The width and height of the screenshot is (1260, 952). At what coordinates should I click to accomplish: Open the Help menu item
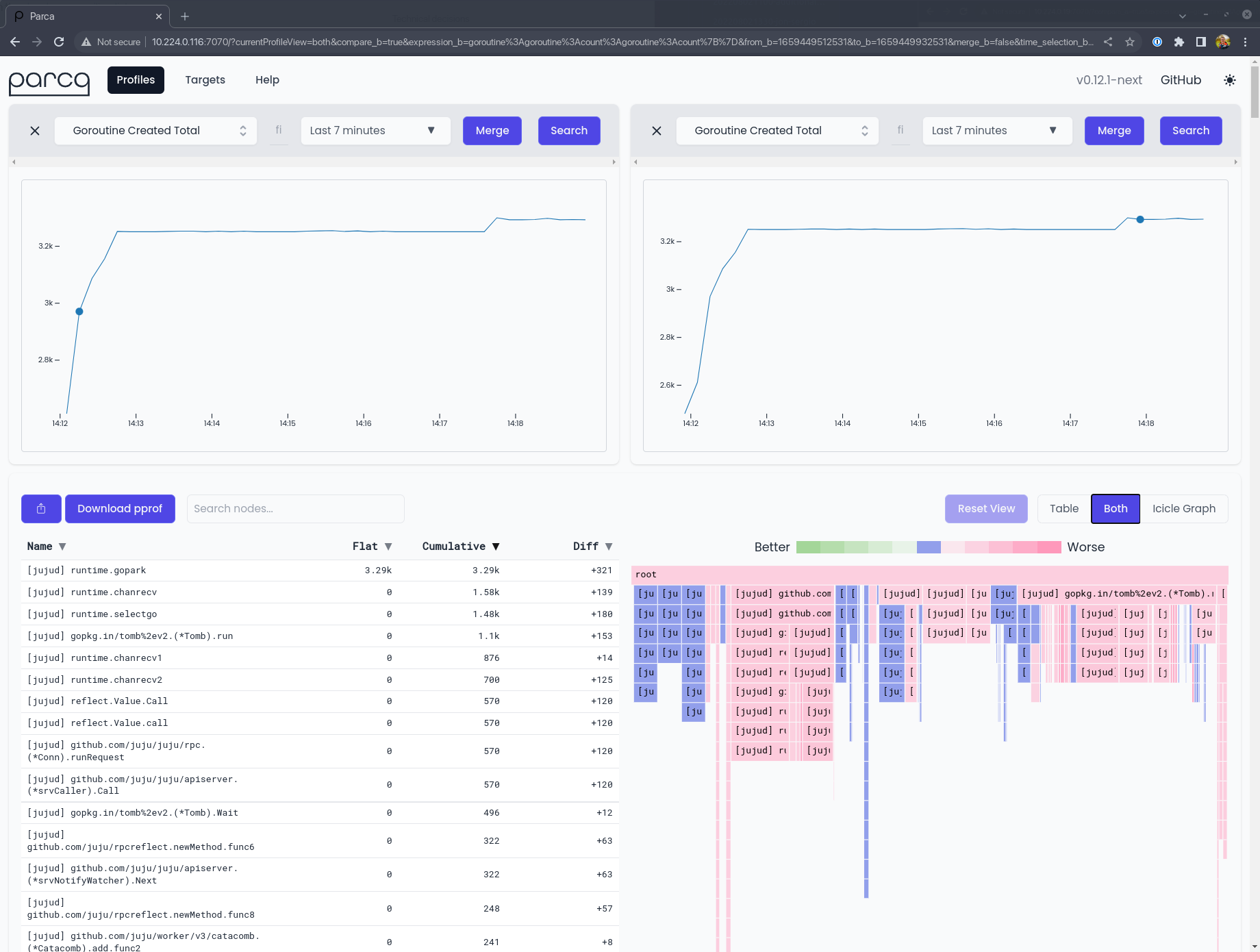pos(267,80)
